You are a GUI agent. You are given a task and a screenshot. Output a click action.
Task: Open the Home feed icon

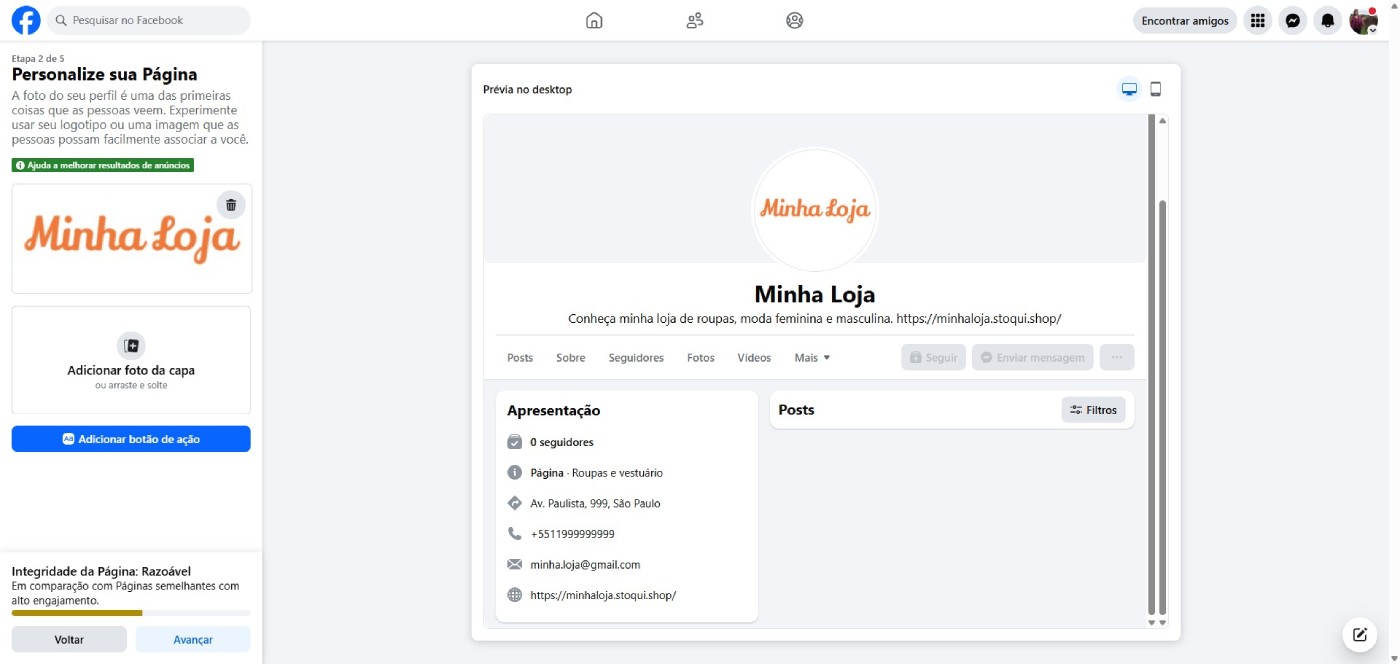click(594, 20)
